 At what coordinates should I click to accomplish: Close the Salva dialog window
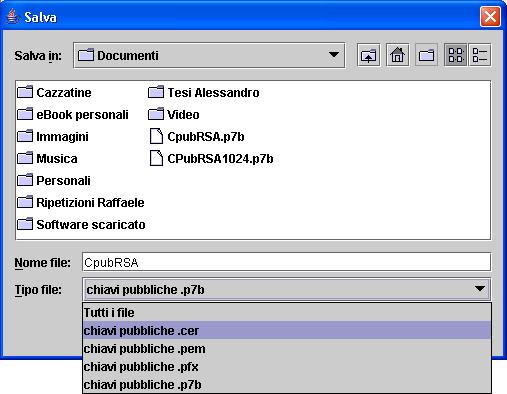[490, 16]
